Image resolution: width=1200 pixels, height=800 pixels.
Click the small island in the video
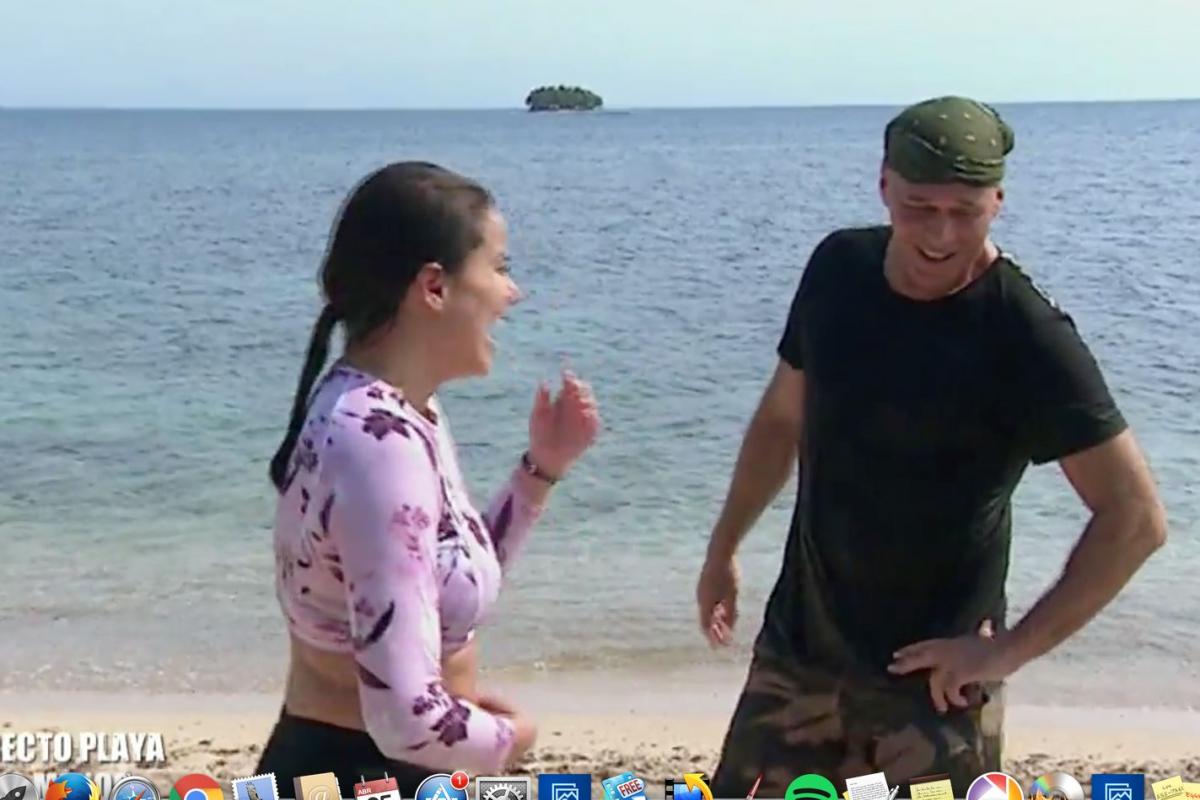tap(564, 98)
